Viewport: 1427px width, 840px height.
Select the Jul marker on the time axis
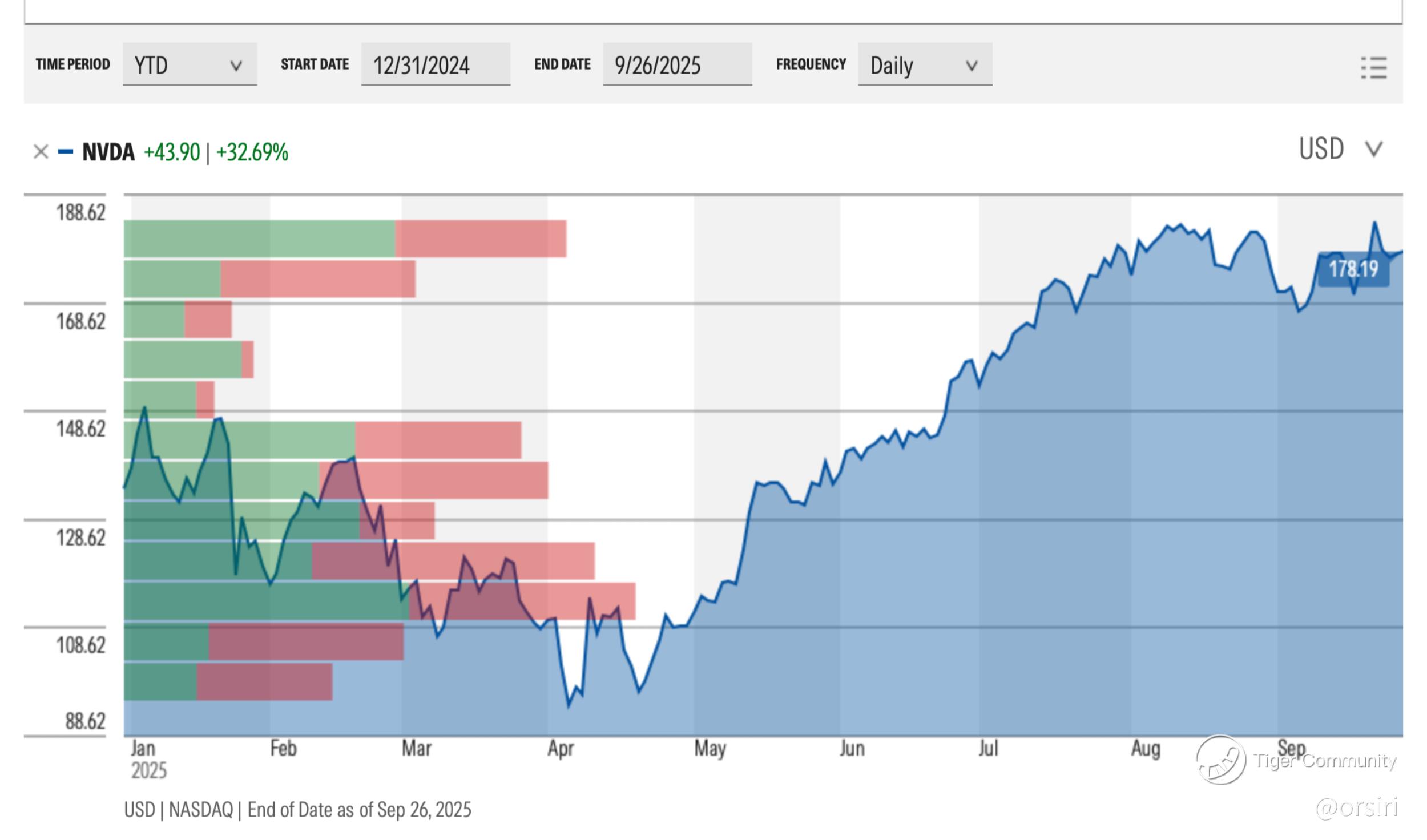(988, 748)
